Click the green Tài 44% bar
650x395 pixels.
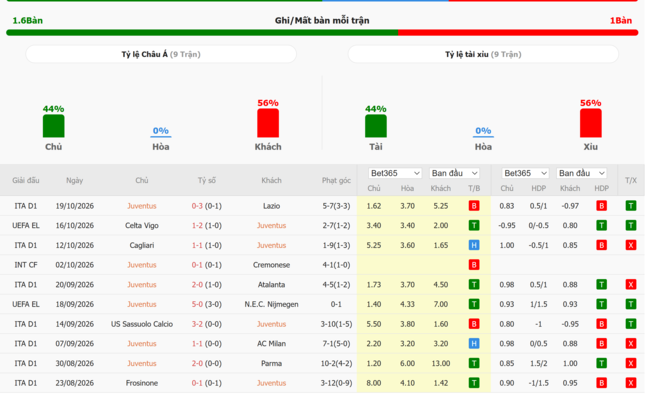(376, 126)
